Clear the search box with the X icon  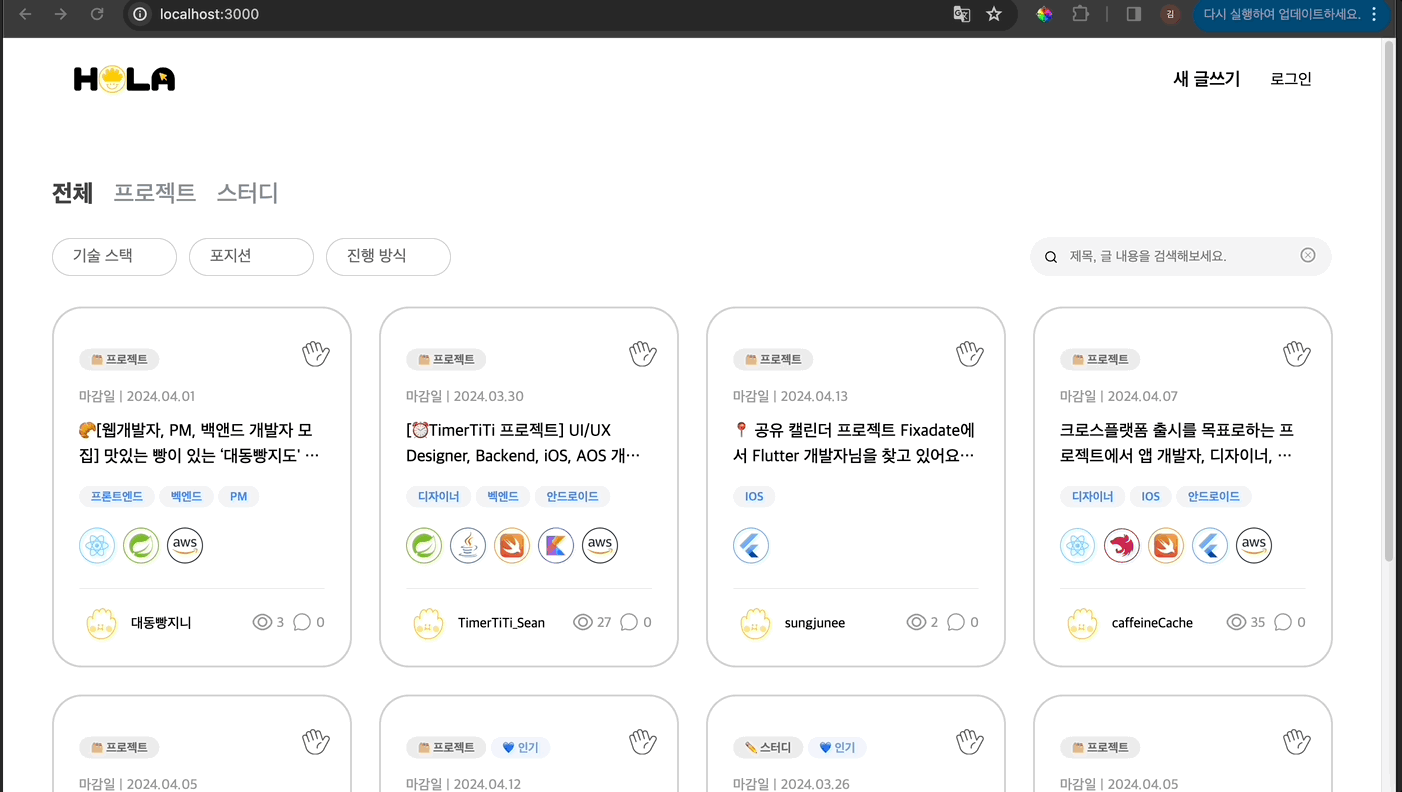tap(1308, 255)
